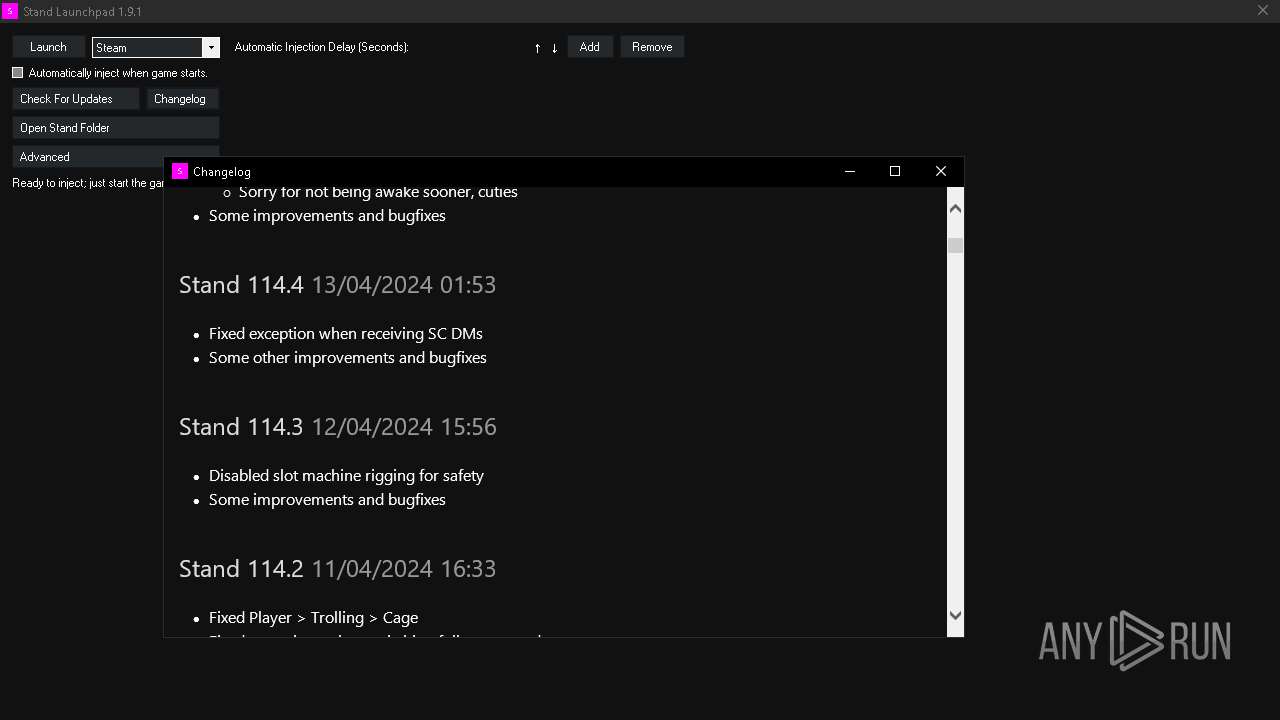Screen dimensions: 1280x720
Task: Click 'Automatic Injection Delay (Seconds):' label
Action: coord(321,47)
